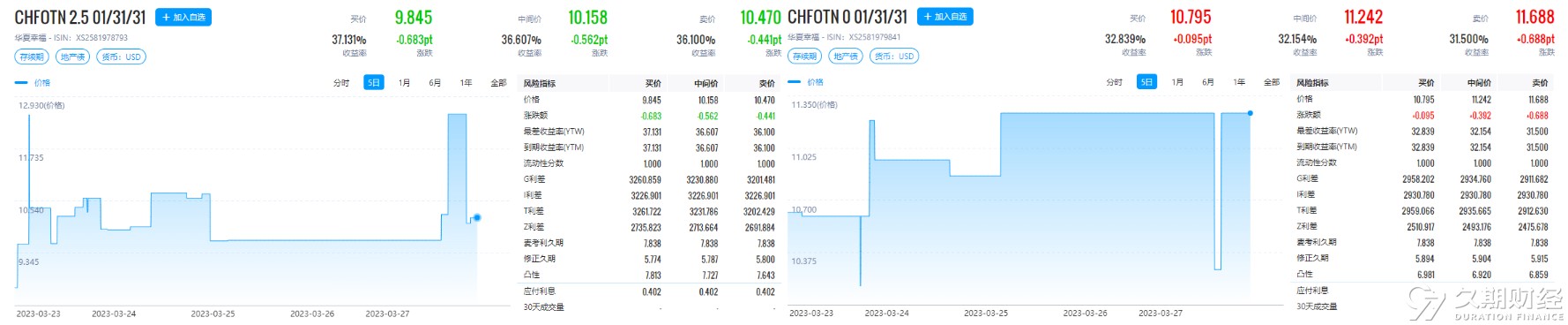Viewport: 1568px width, 325px height.
Task: Add CHFOTN 2.5 bond to watchlist
Action: 183,17
